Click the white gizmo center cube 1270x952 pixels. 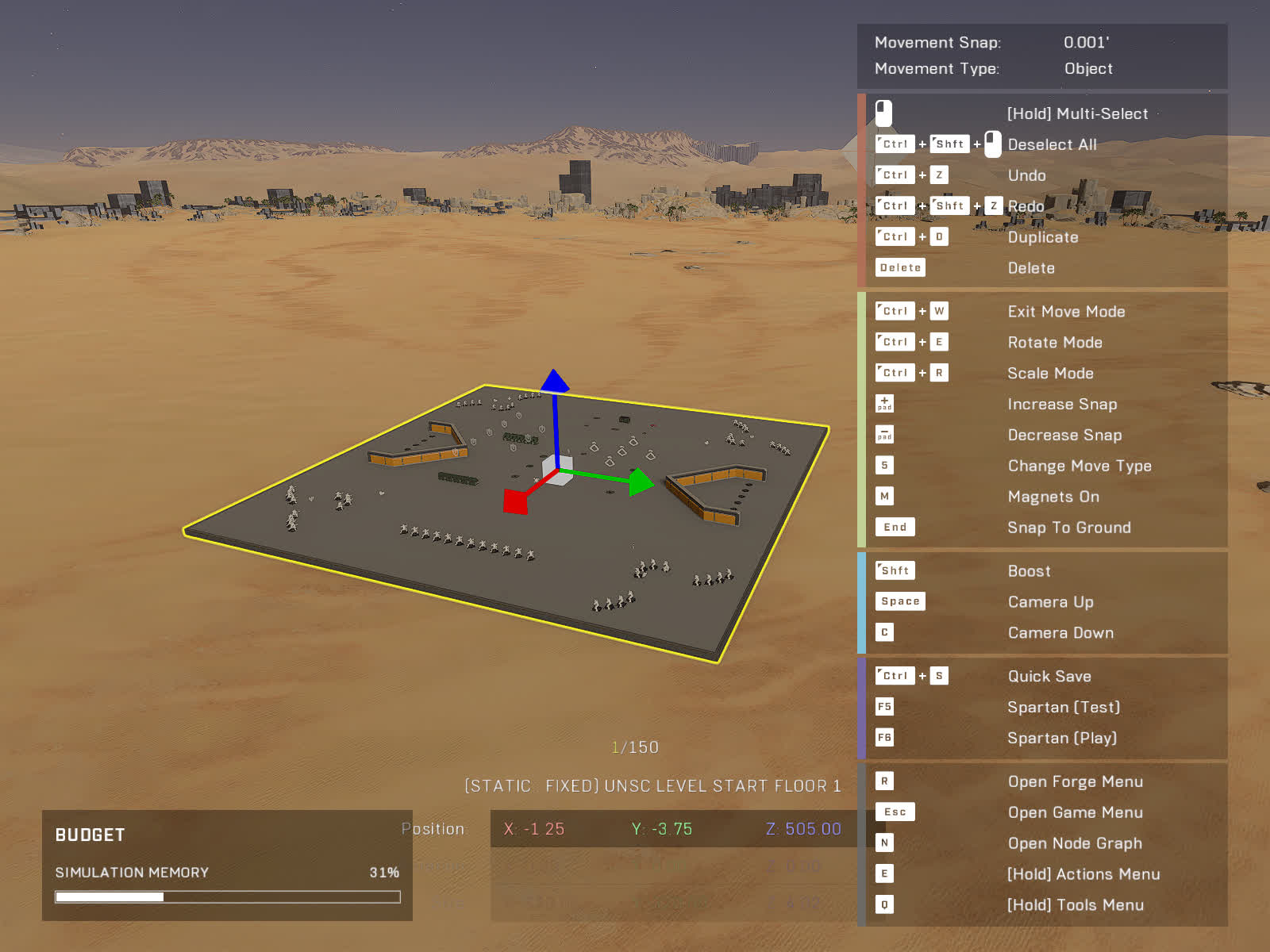(x=557, y=470)
